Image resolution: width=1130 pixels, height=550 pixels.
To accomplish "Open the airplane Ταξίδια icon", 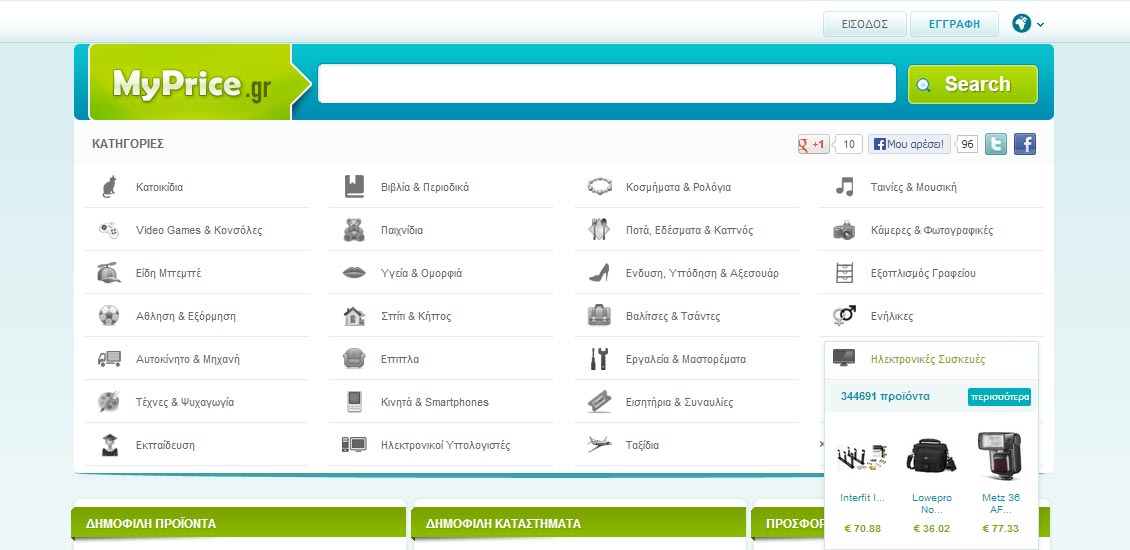I will tap(599, 445).
